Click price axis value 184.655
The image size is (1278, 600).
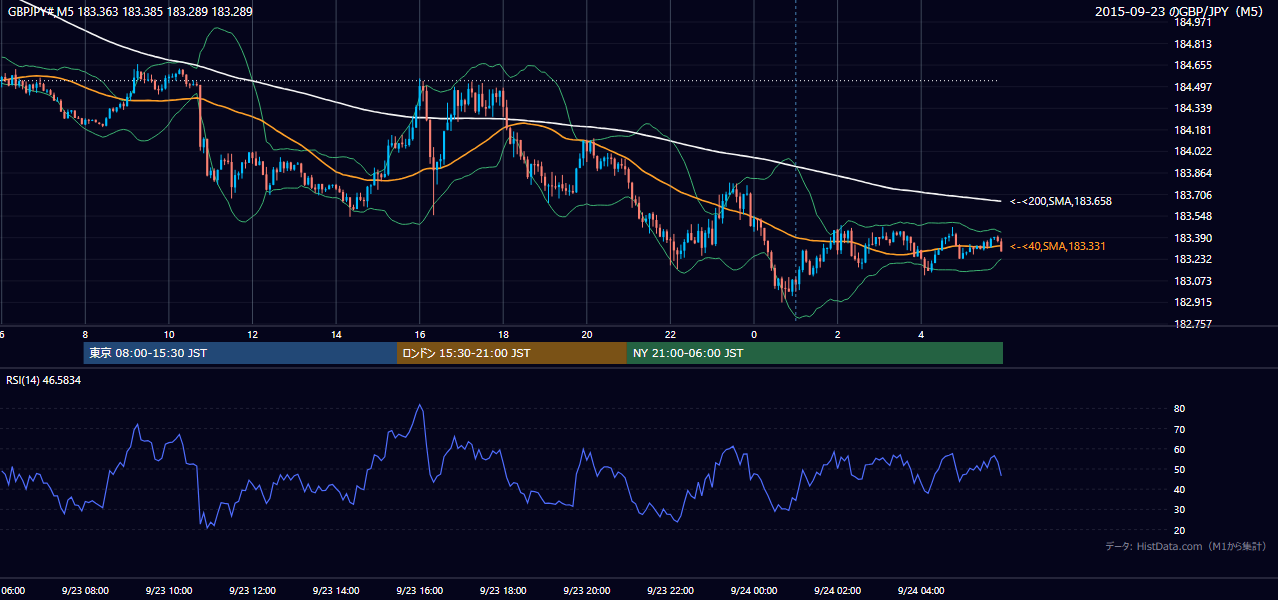(1194, 65)
